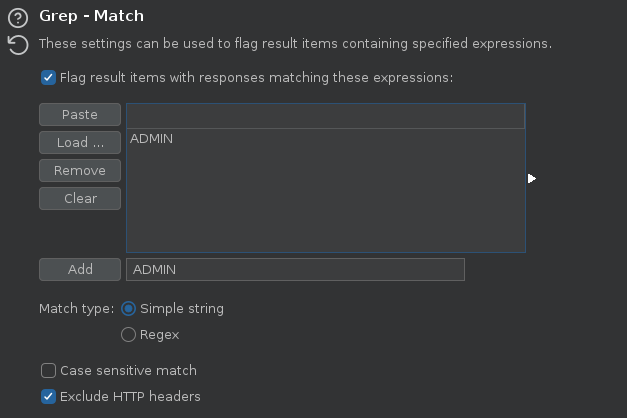Viewport: 627px width, 418px height.
Task: Click the new expression input field containing ADMIN
Action: [296, 269]
